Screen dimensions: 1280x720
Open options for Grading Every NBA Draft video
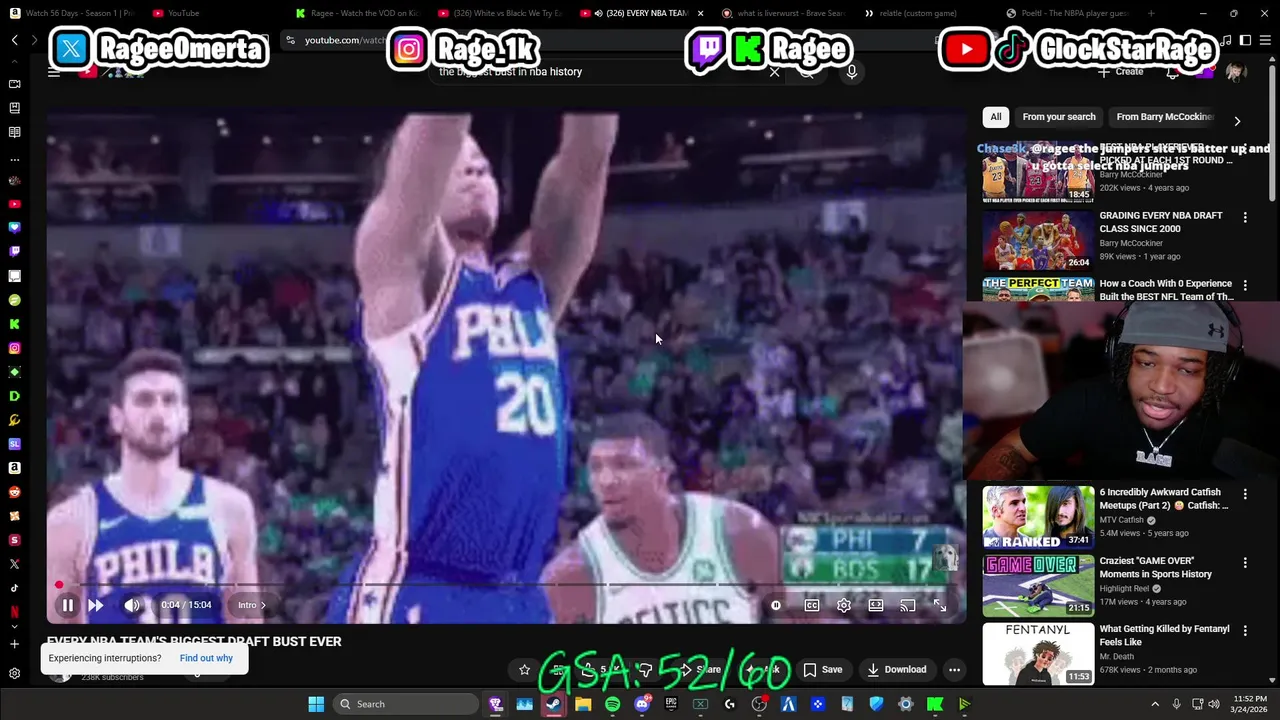point(1245,217)
